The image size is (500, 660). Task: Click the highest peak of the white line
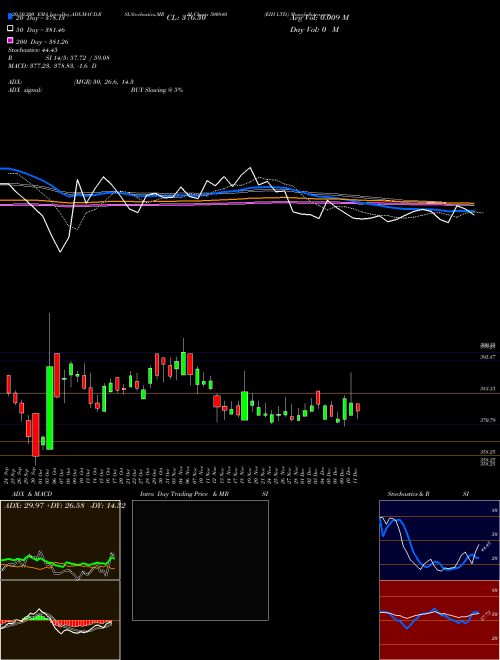[x=251, y=168]
